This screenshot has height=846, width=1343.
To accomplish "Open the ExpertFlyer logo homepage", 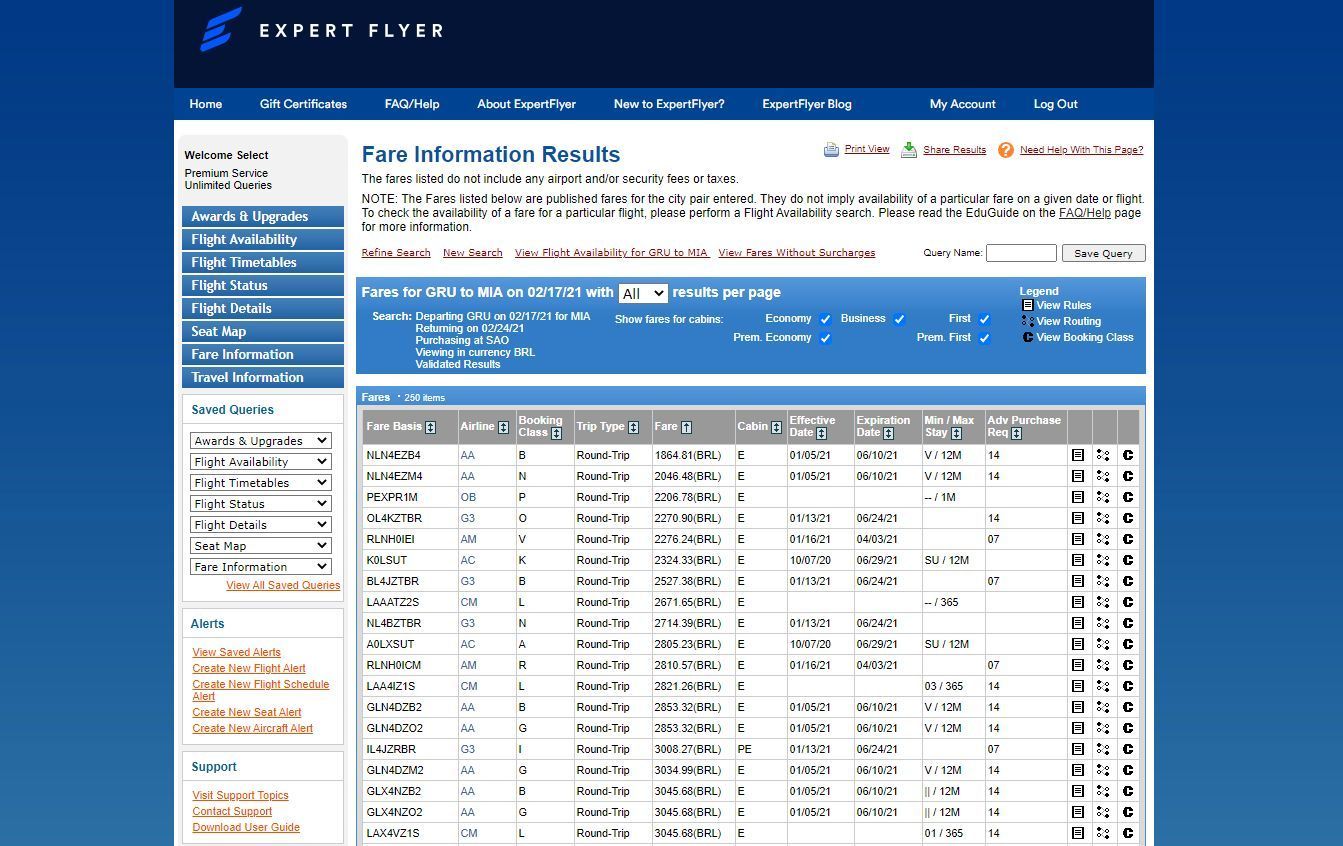I will 321,29.
